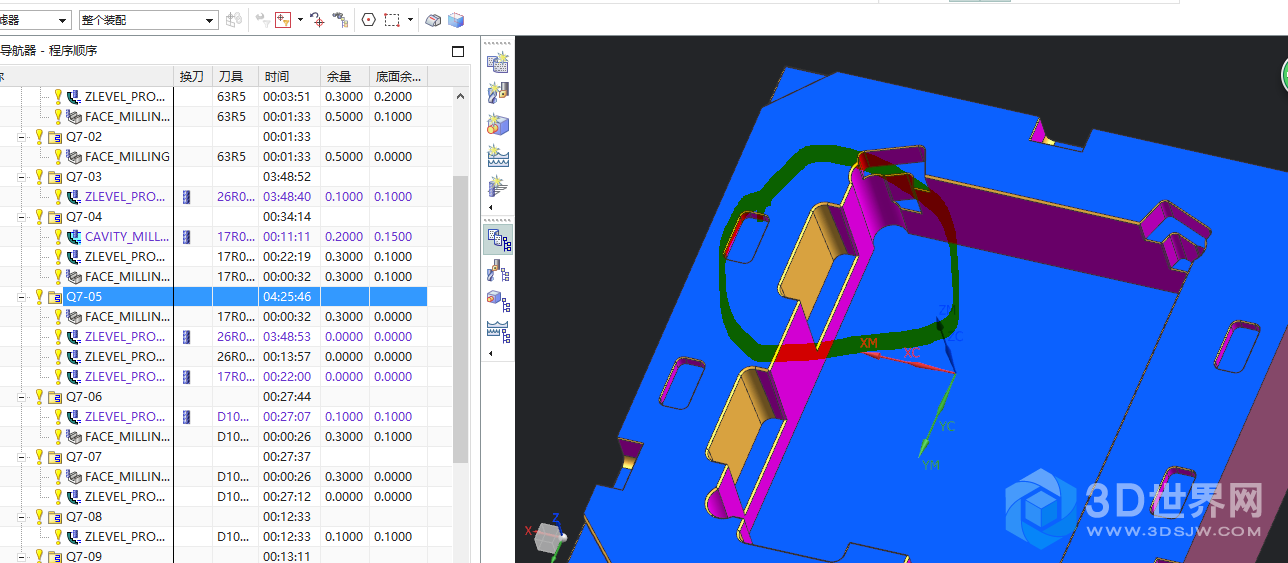Switch to Geometry View icon
The image size is (1288, 563).
[x=497, y=299]
